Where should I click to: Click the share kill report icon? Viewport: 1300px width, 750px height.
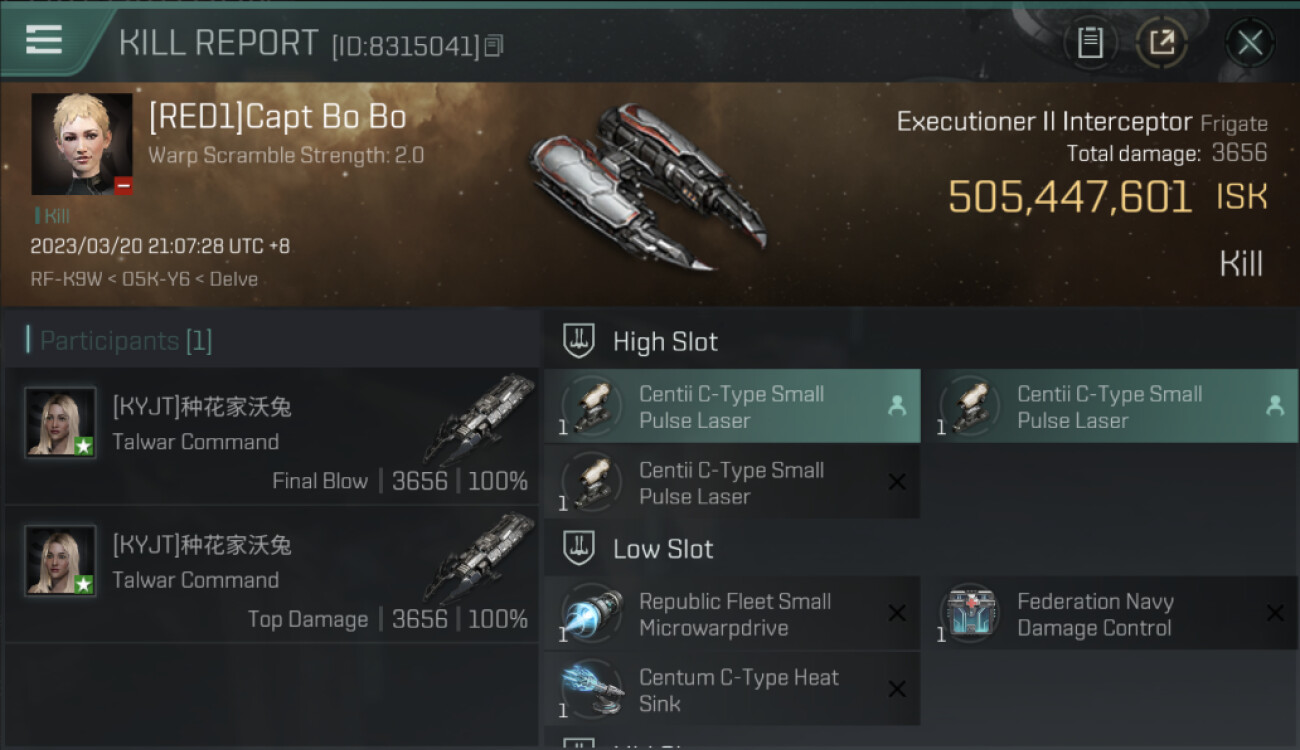tap(1162, 43)
